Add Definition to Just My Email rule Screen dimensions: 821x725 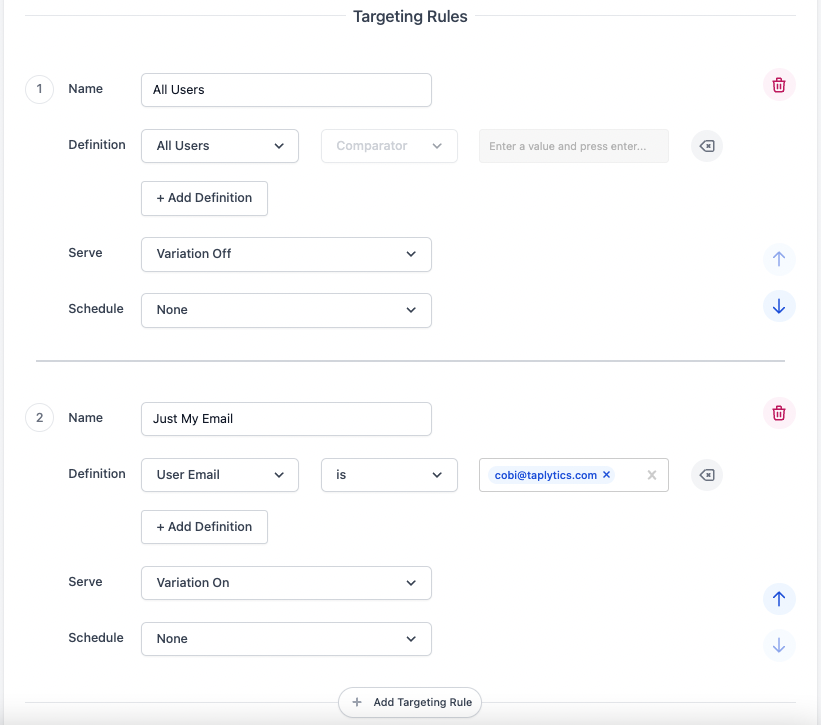[x=204, y=527]
